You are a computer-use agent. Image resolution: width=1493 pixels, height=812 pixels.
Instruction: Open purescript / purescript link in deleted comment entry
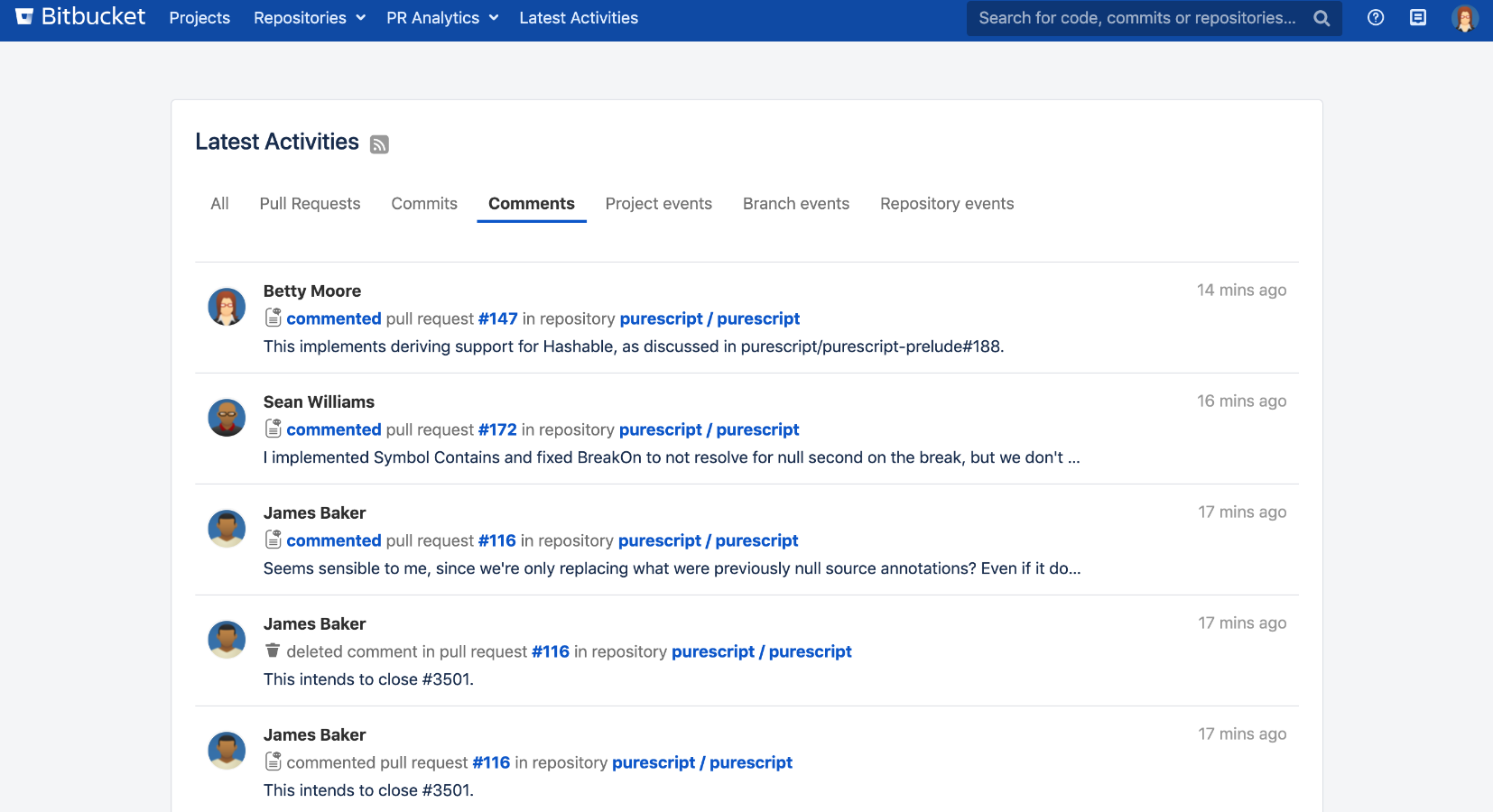(761, 651)
